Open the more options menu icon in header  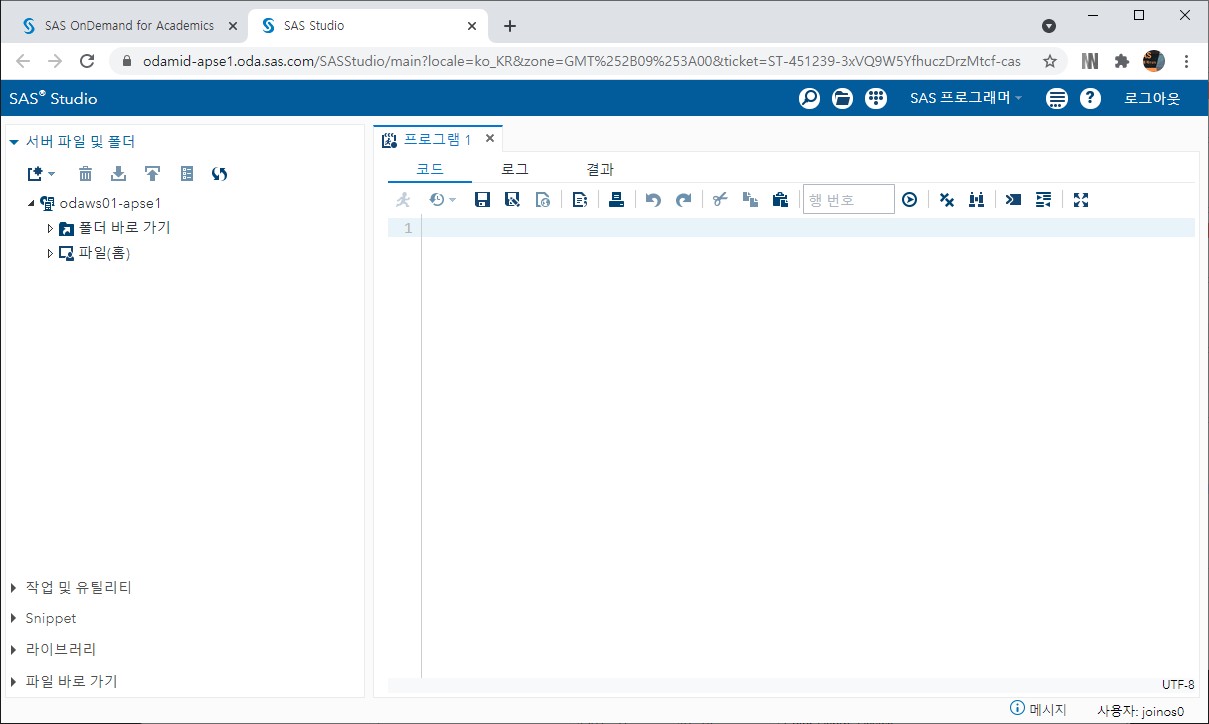pyautogui.click(x=1057, y=98)
